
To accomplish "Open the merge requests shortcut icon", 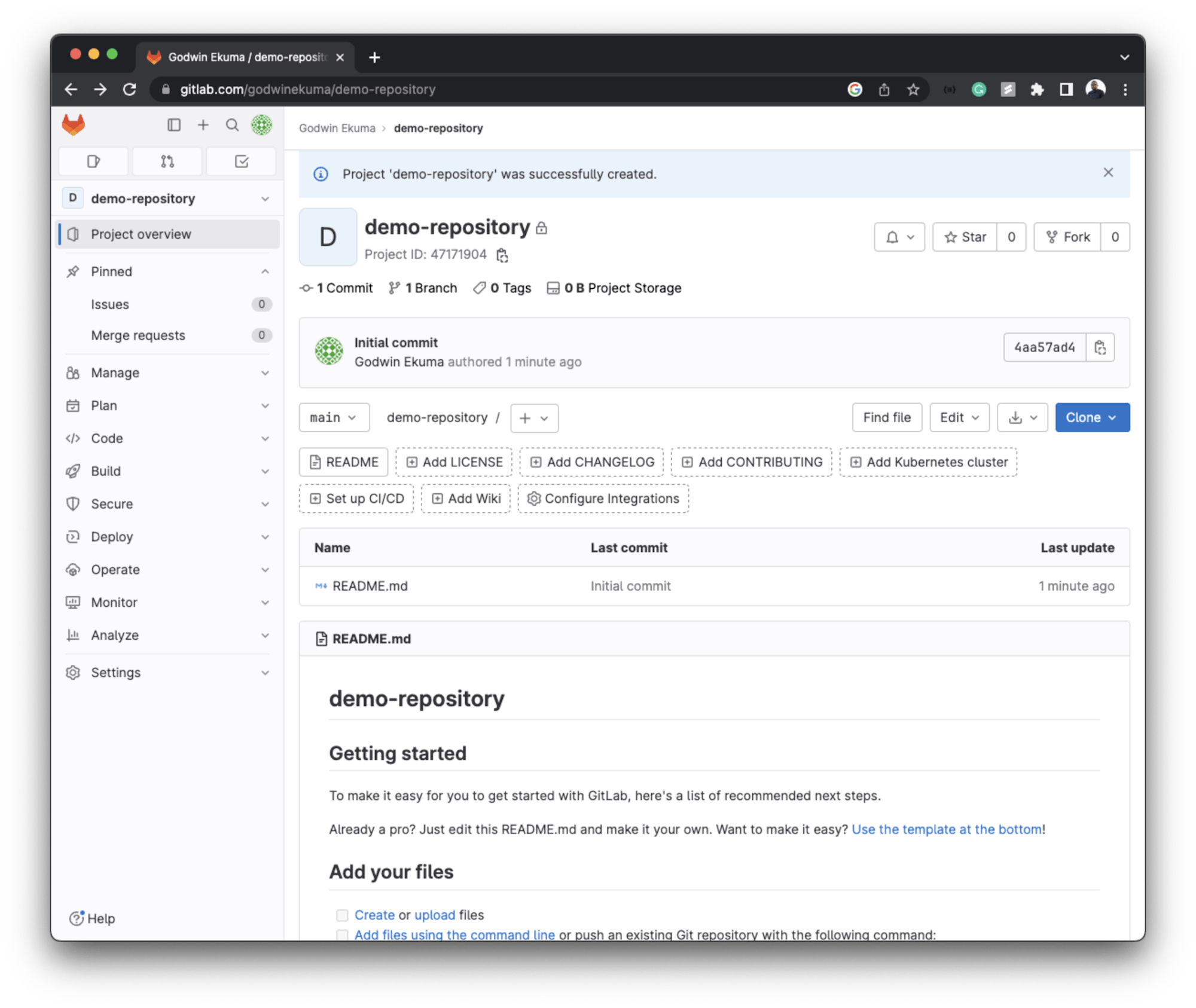I will pos(167,161).
